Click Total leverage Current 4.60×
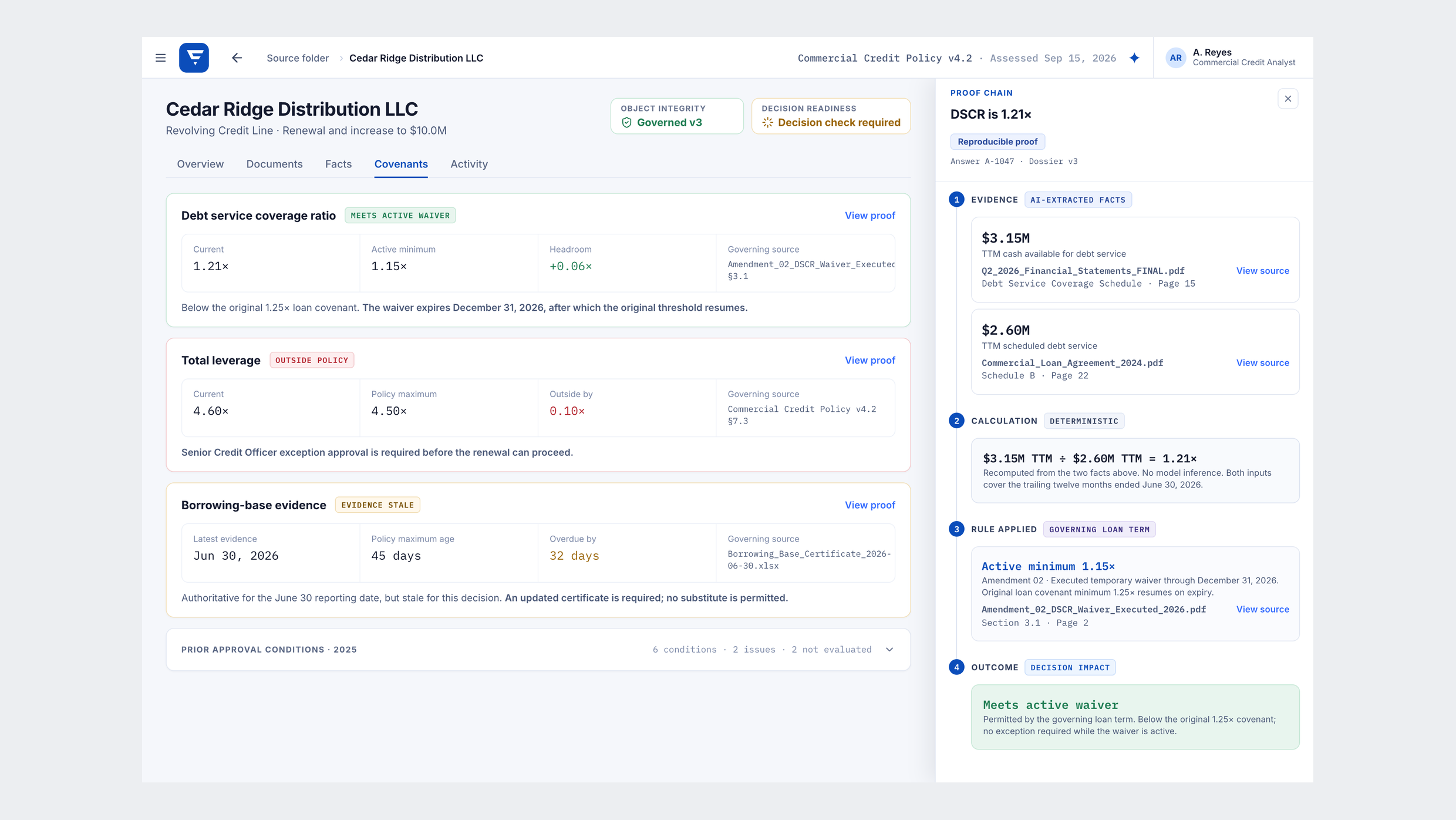 tap(211, 411)
